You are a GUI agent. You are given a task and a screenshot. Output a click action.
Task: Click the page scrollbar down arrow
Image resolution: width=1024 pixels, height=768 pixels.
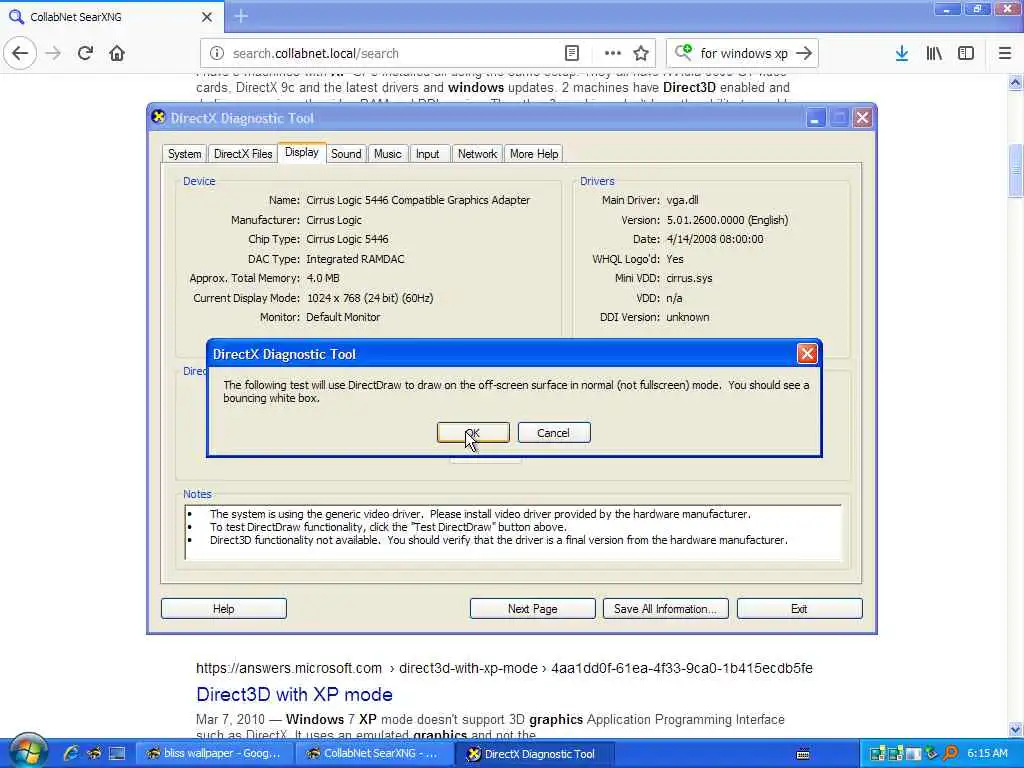pyautogui.click(x=1016, y=729)
